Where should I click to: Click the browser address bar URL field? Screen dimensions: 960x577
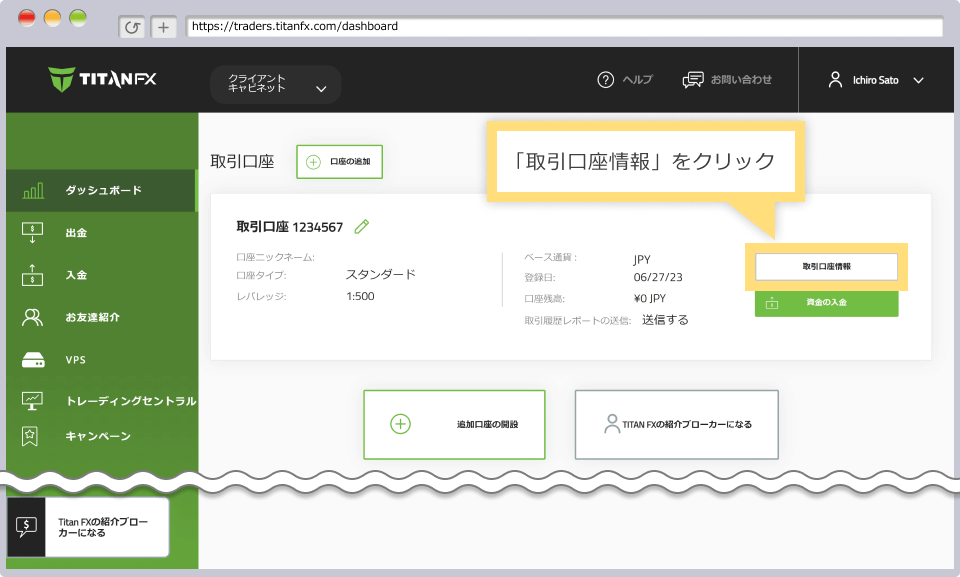pos(564,26)
